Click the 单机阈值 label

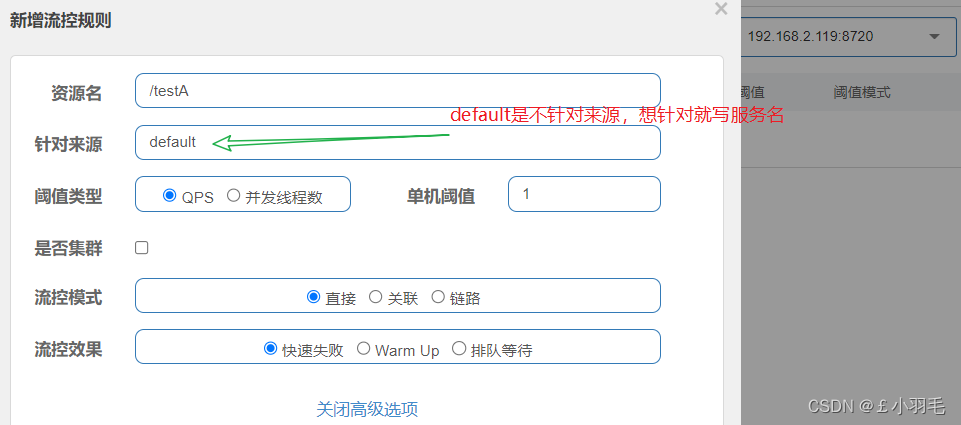point(441,196)
